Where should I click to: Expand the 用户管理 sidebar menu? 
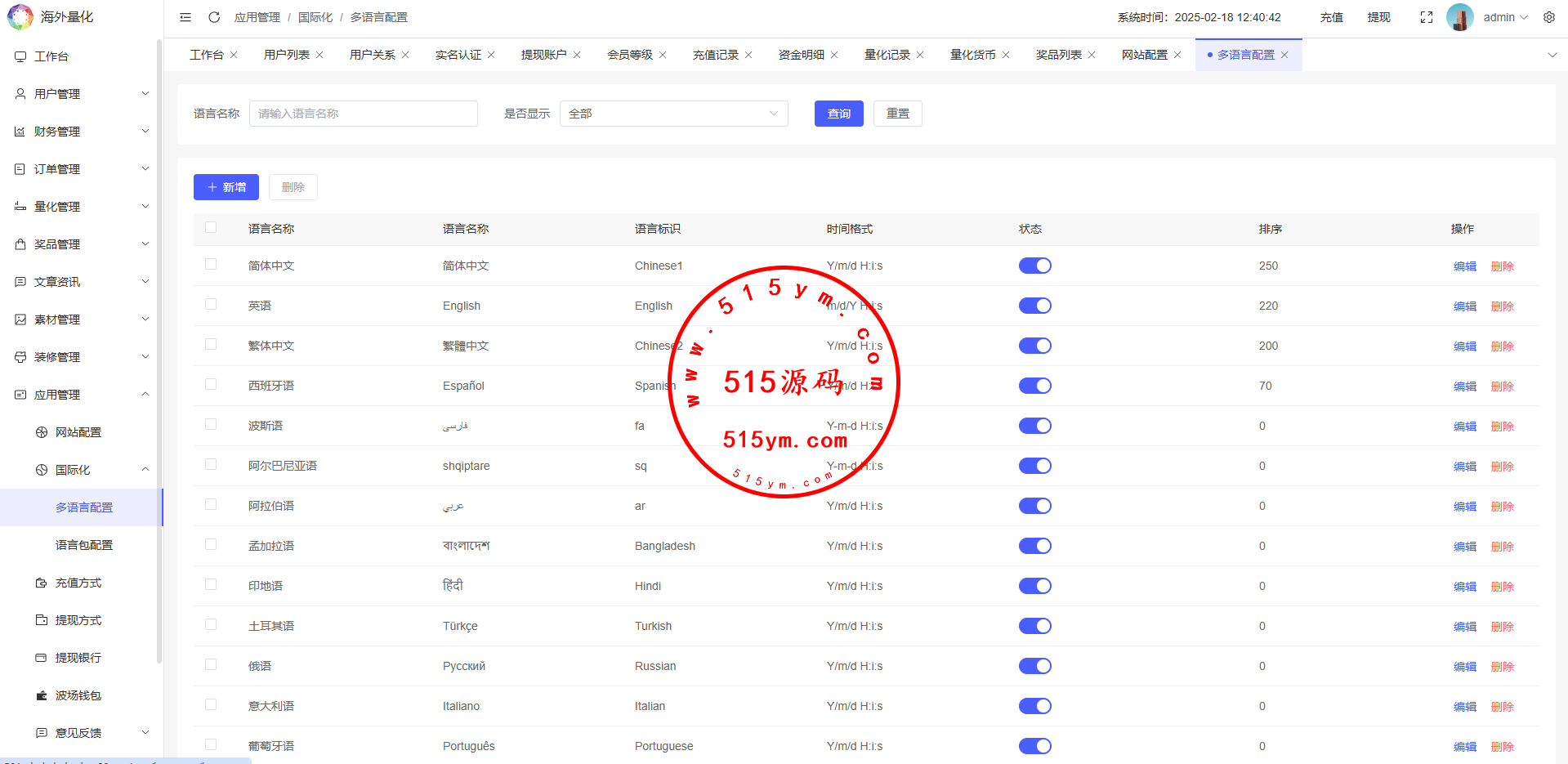pyautogui.click(x=82, y=94)
